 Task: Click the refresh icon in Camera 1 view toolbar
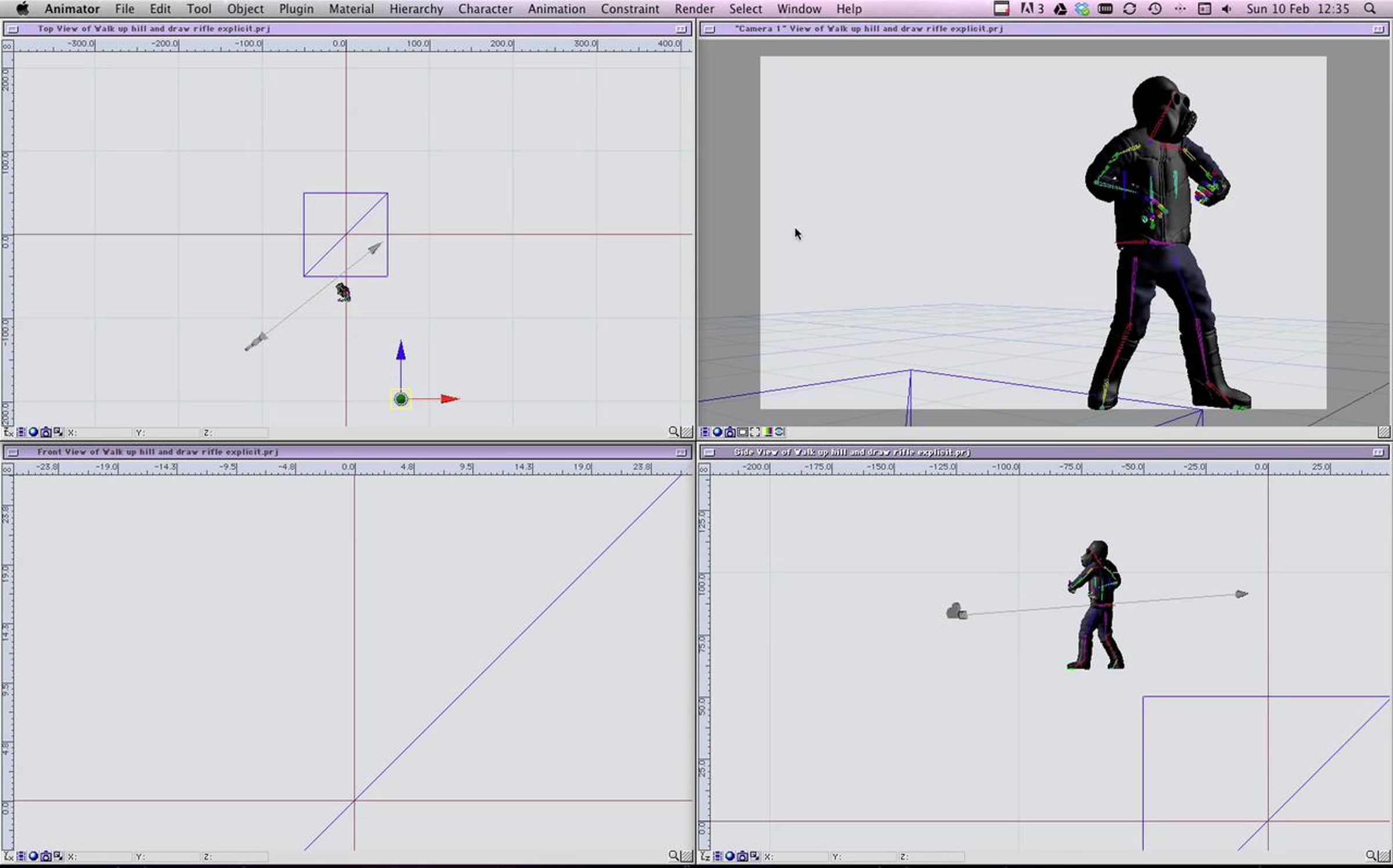pyautogui.click(x=779, y=432)
